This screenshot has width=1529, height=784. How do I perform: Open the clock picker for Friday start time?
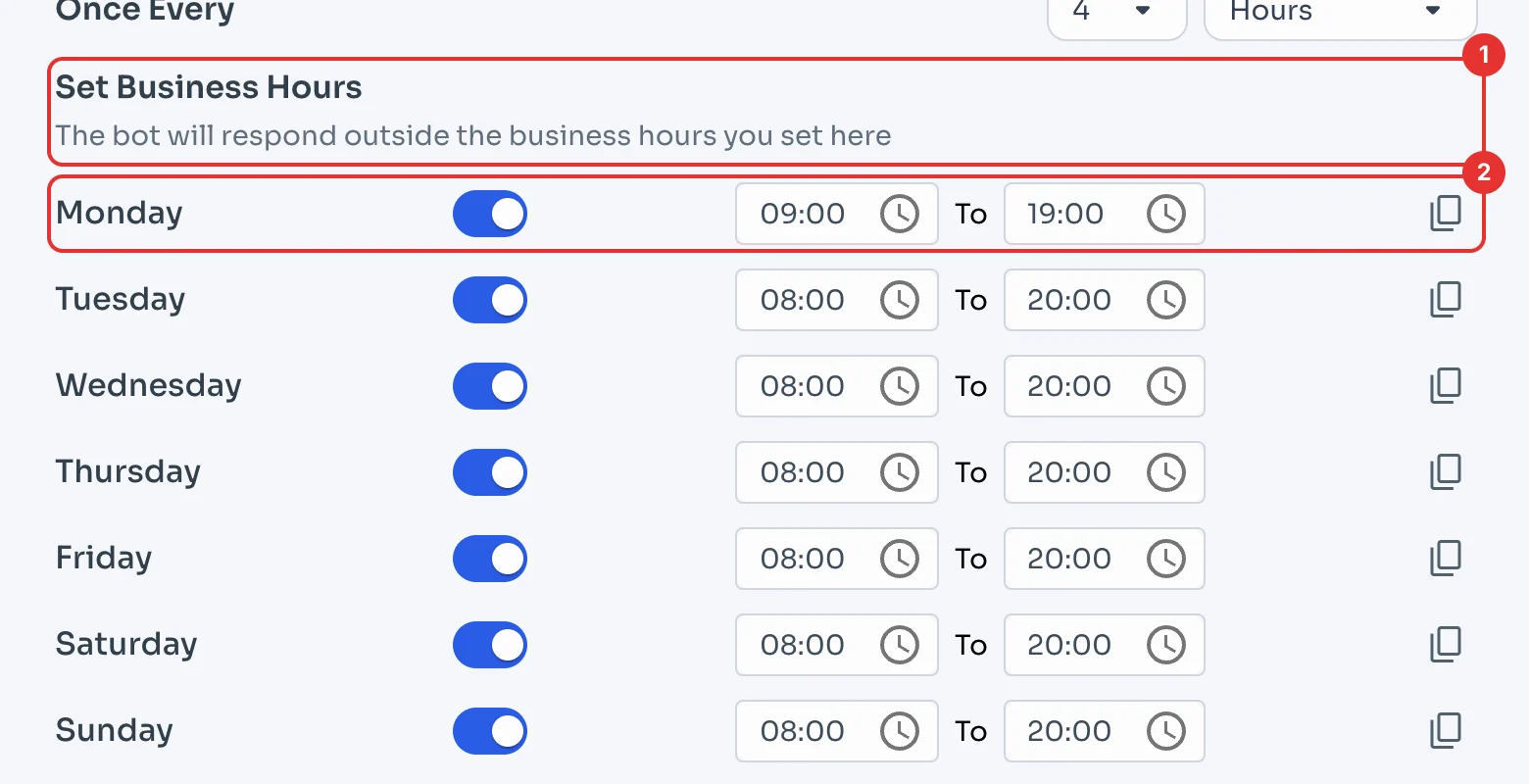click(899, 559)
